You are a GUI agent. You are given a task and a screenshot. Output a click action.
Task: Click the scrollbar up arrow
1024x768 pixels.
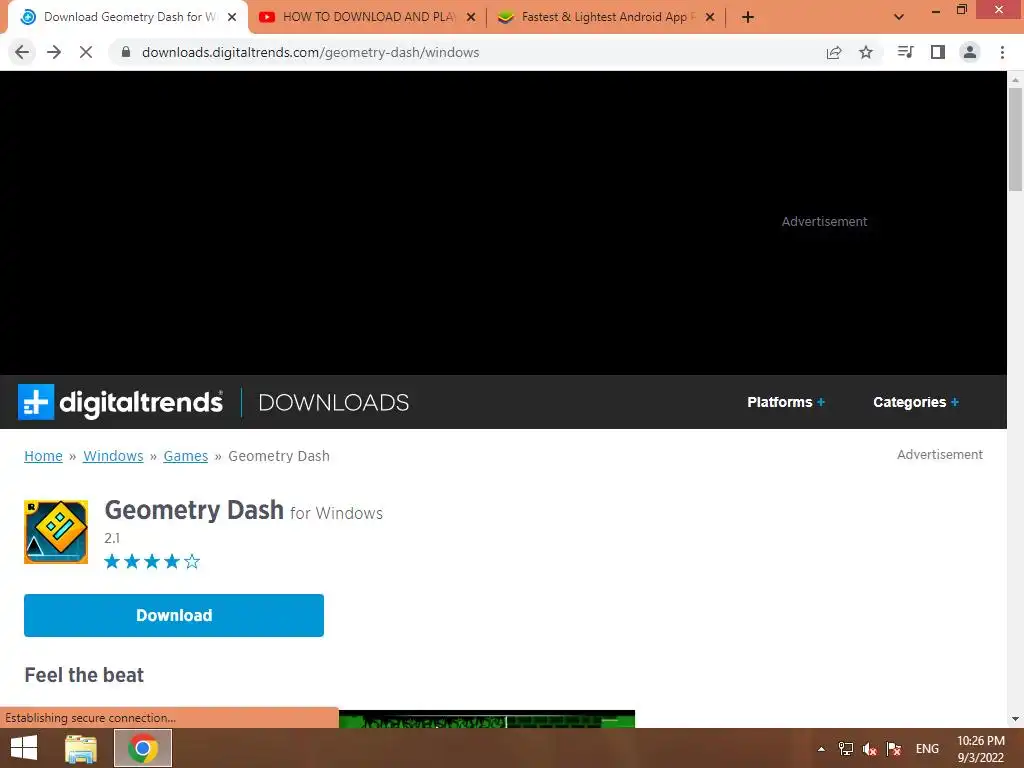[1015, 80]
